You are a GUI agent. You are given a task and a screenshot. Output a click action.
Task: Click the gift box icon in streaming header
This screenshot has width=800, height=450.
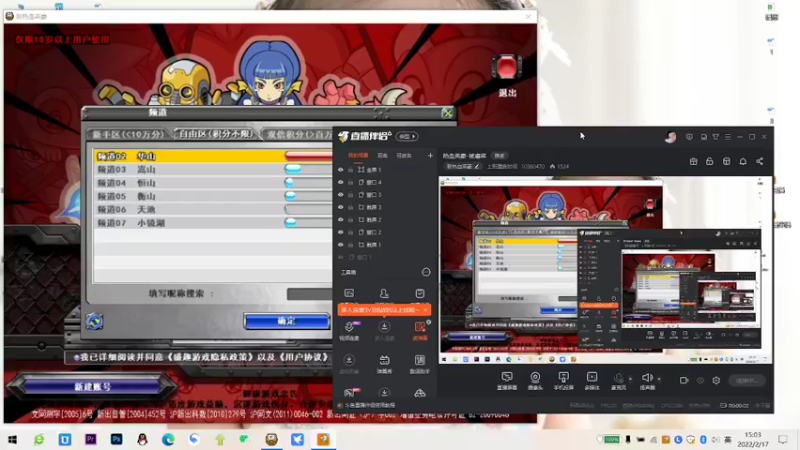point(693,161)
